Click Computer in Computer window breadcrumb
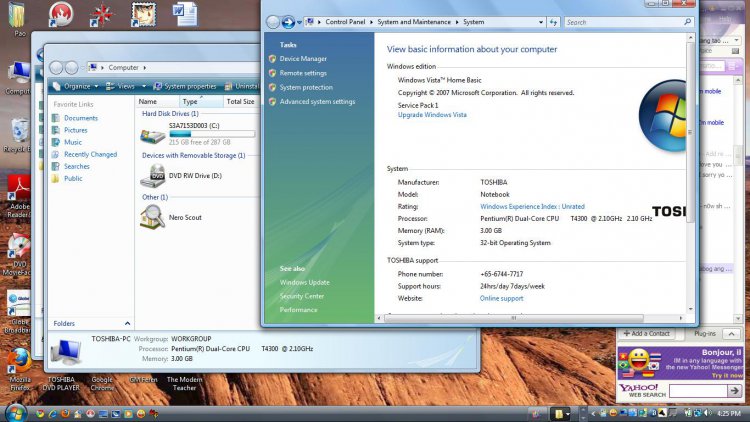750x422 pixels. [x=123, y=67]
